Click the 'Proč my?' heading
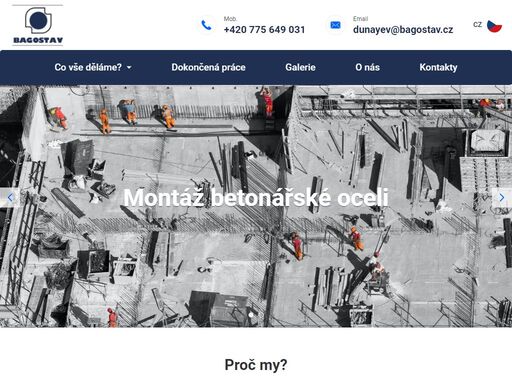The width and height of the screenshot is (512, 384). pyautogui.click(x=256, y=365)
